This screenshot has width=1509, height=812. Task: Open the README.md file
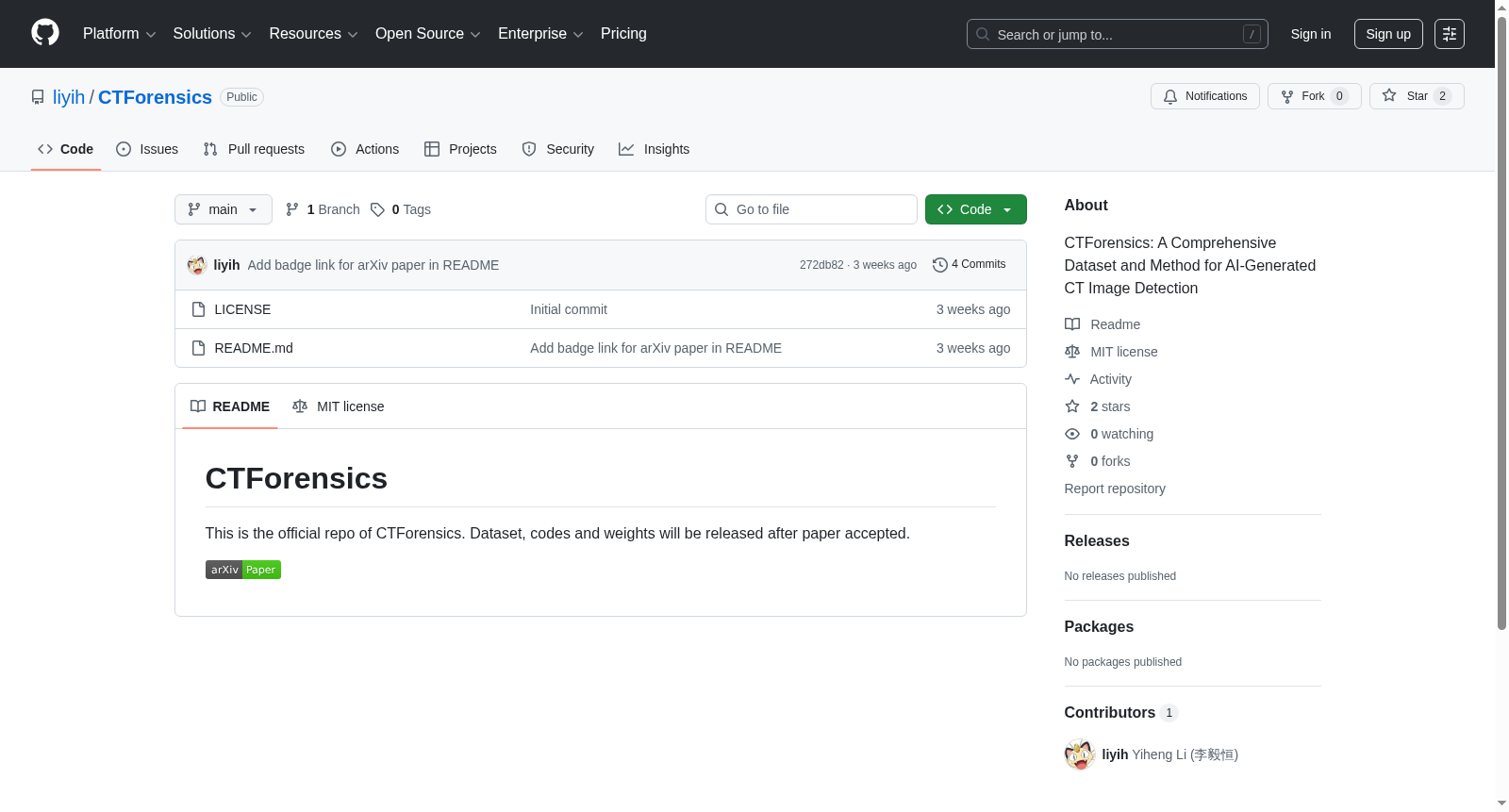(x=254, y=348)
